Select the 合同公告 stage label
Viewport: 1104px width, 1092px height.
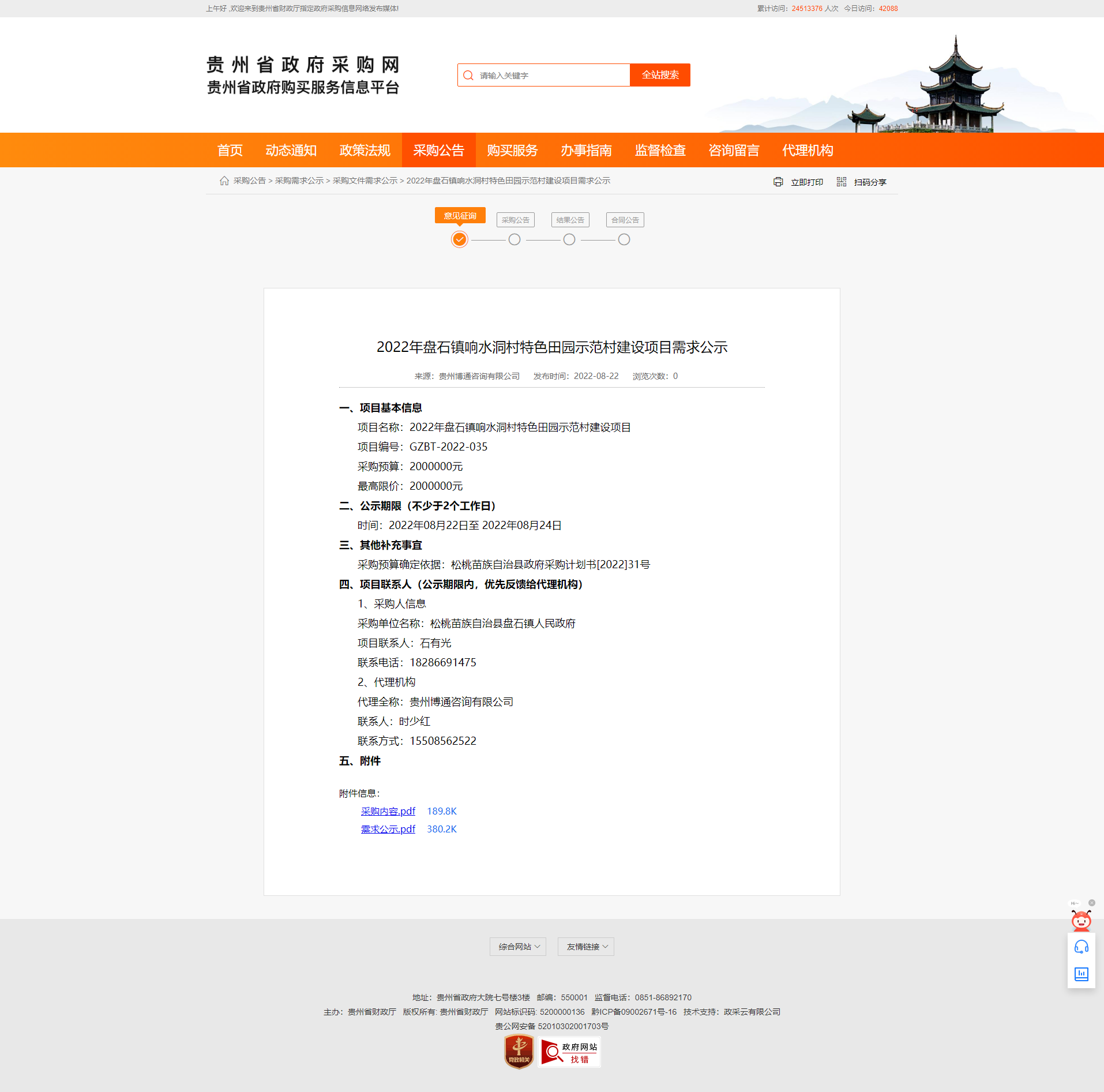625,220
